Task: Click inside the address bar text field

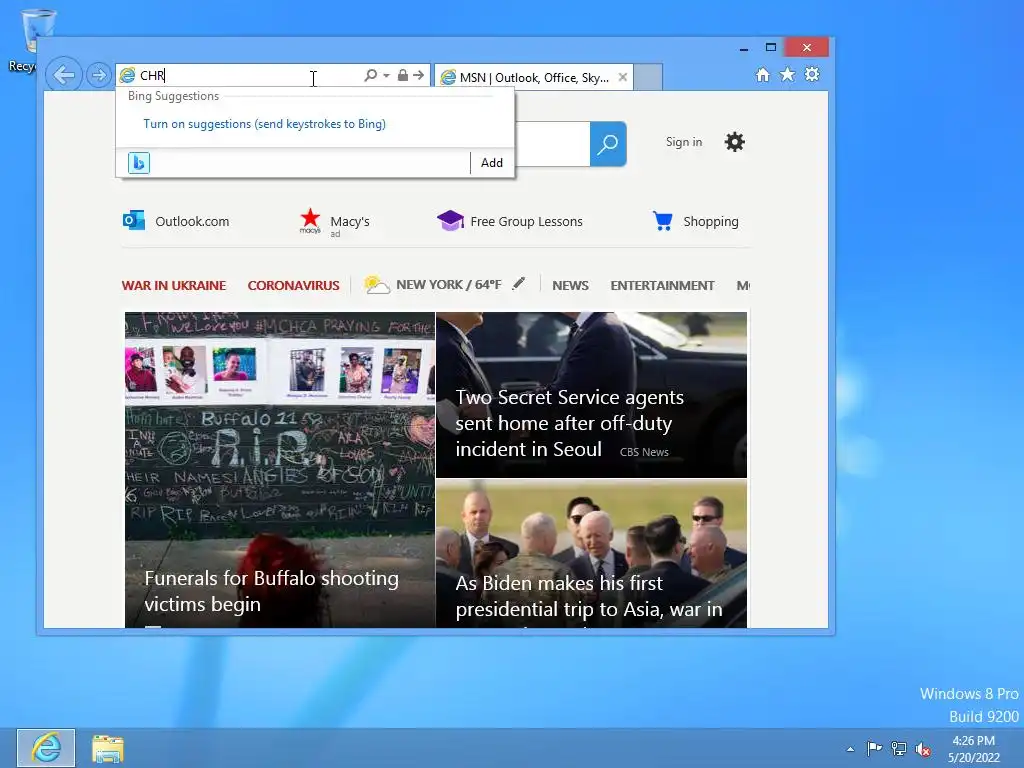Action: tap(248, 75)
